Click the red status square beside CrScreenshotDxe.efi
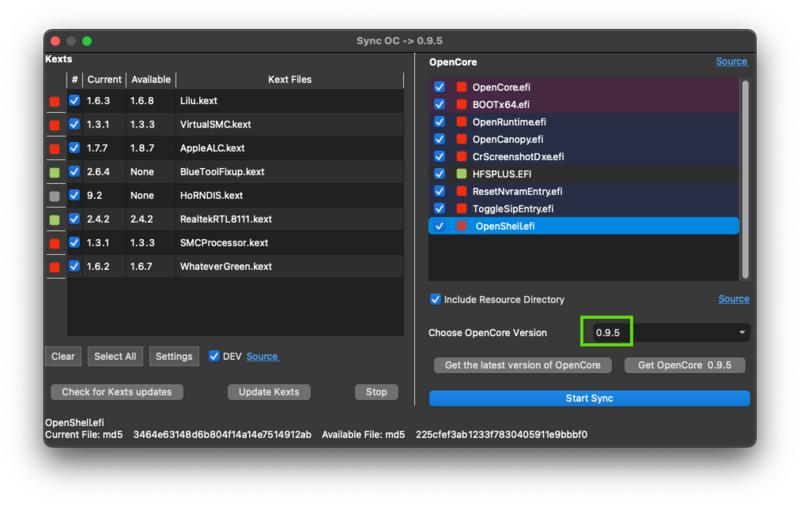The width and height of the screenshot is (800, 505). pos(462,156)
